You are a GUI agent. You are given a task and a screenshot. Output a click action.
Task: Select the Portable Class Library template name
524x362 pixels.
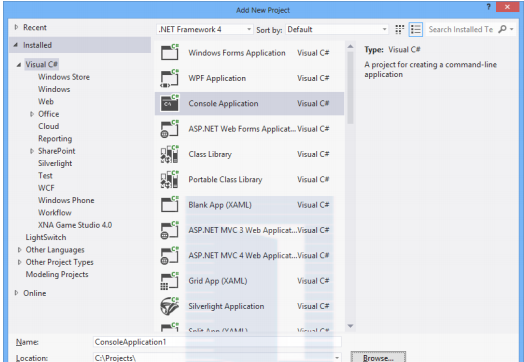tap(225, 179)
